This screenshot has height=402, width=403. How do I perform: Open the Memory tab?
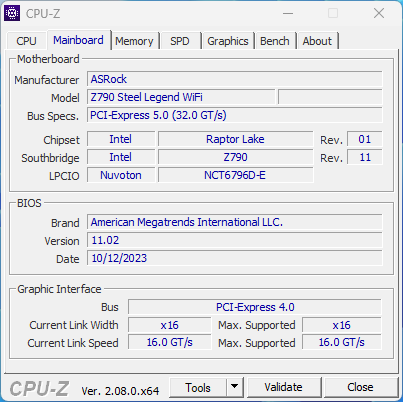134,41
